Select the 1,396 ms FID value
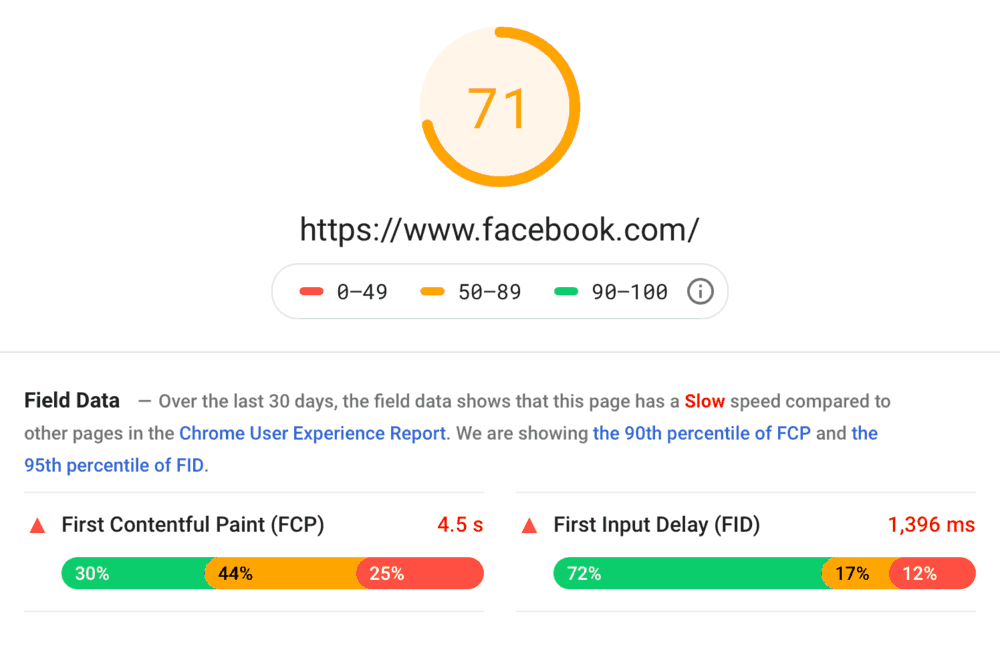1000x648 pixels. [x=931, y=524]
